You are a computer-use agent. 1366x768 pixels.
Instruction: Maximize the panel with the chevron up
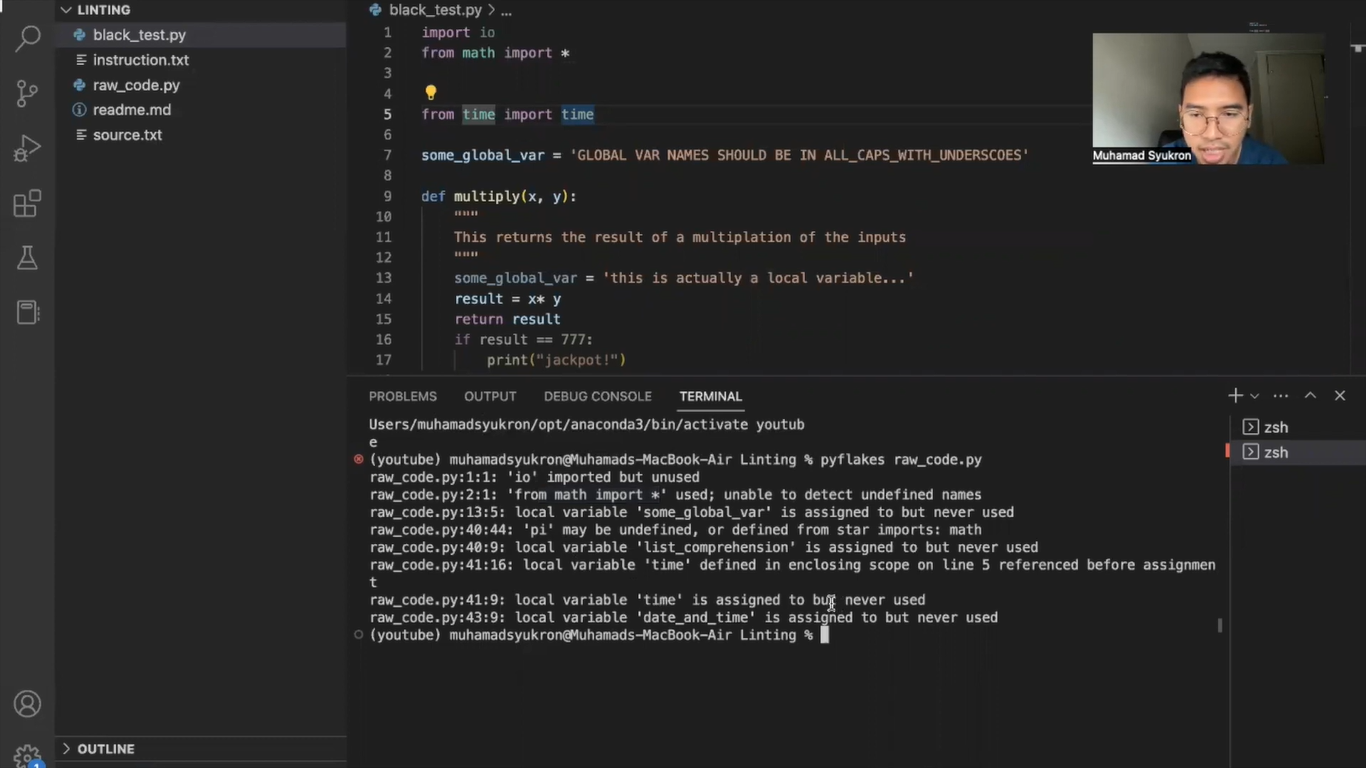(x=1310, y=396)
